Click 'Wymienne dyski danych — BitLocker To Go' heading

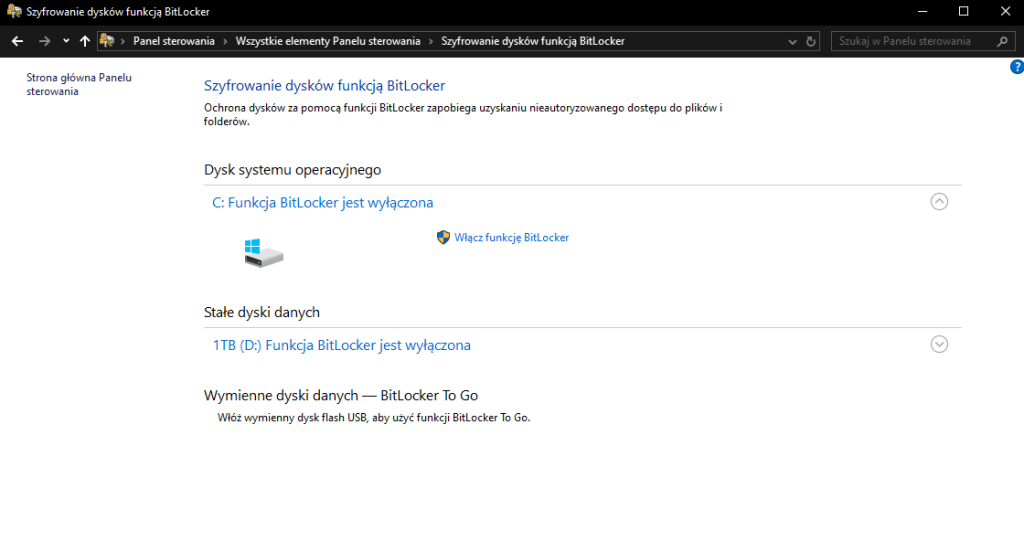[x=341, y=395]
